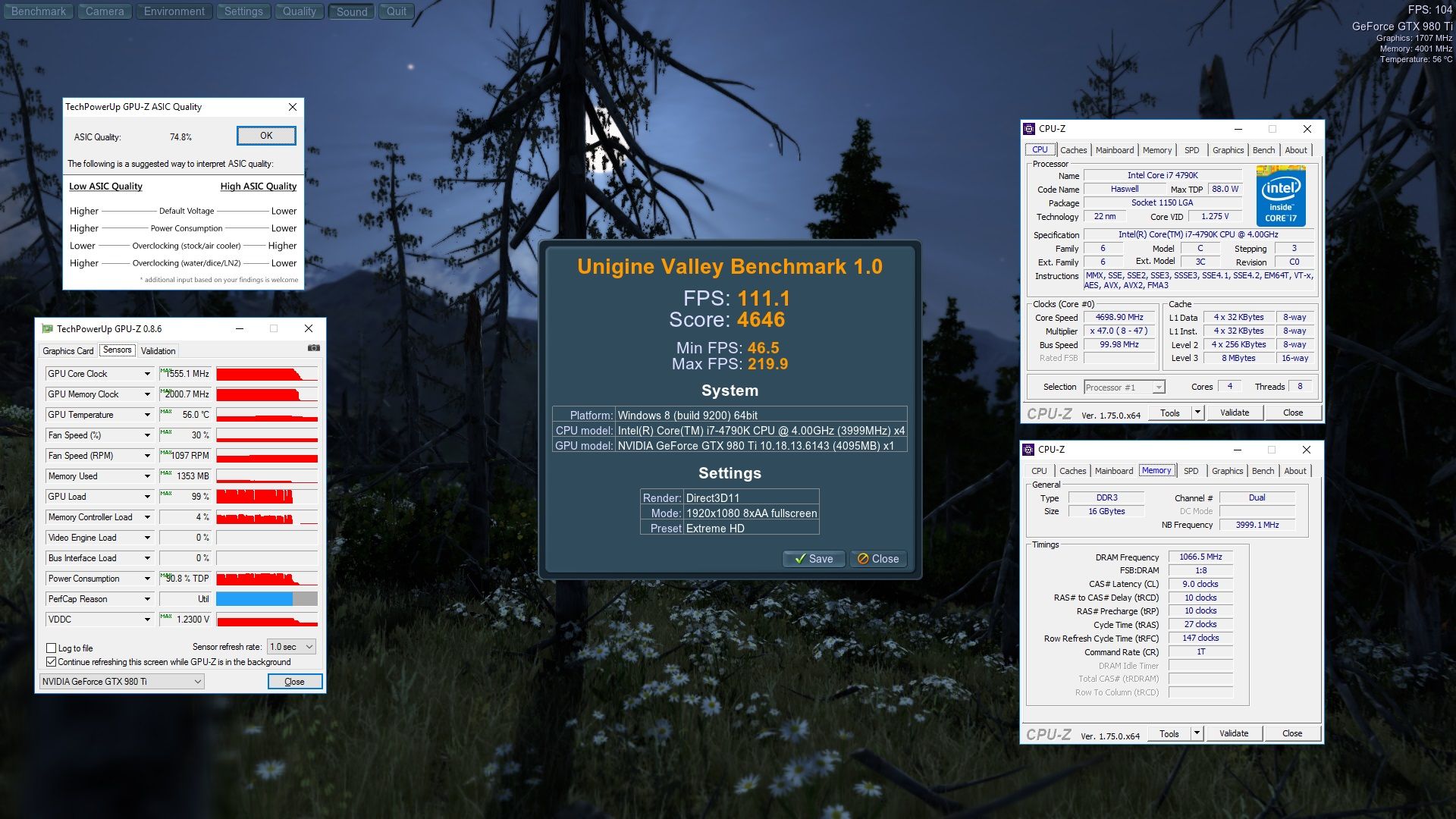Expand GPU Temperature sensor dropdown

click(147, 415)
